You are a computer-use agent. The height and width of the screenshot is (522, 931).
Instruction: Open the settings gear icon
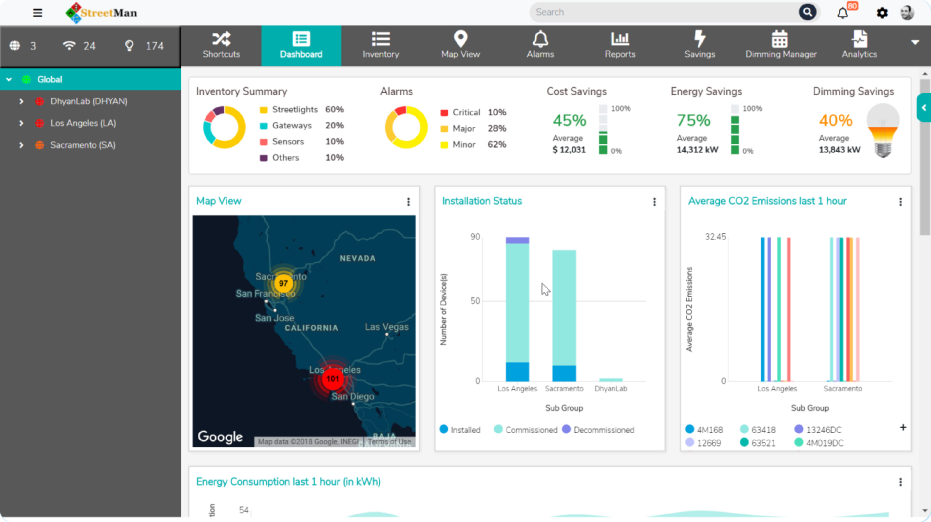coord(882,13)
